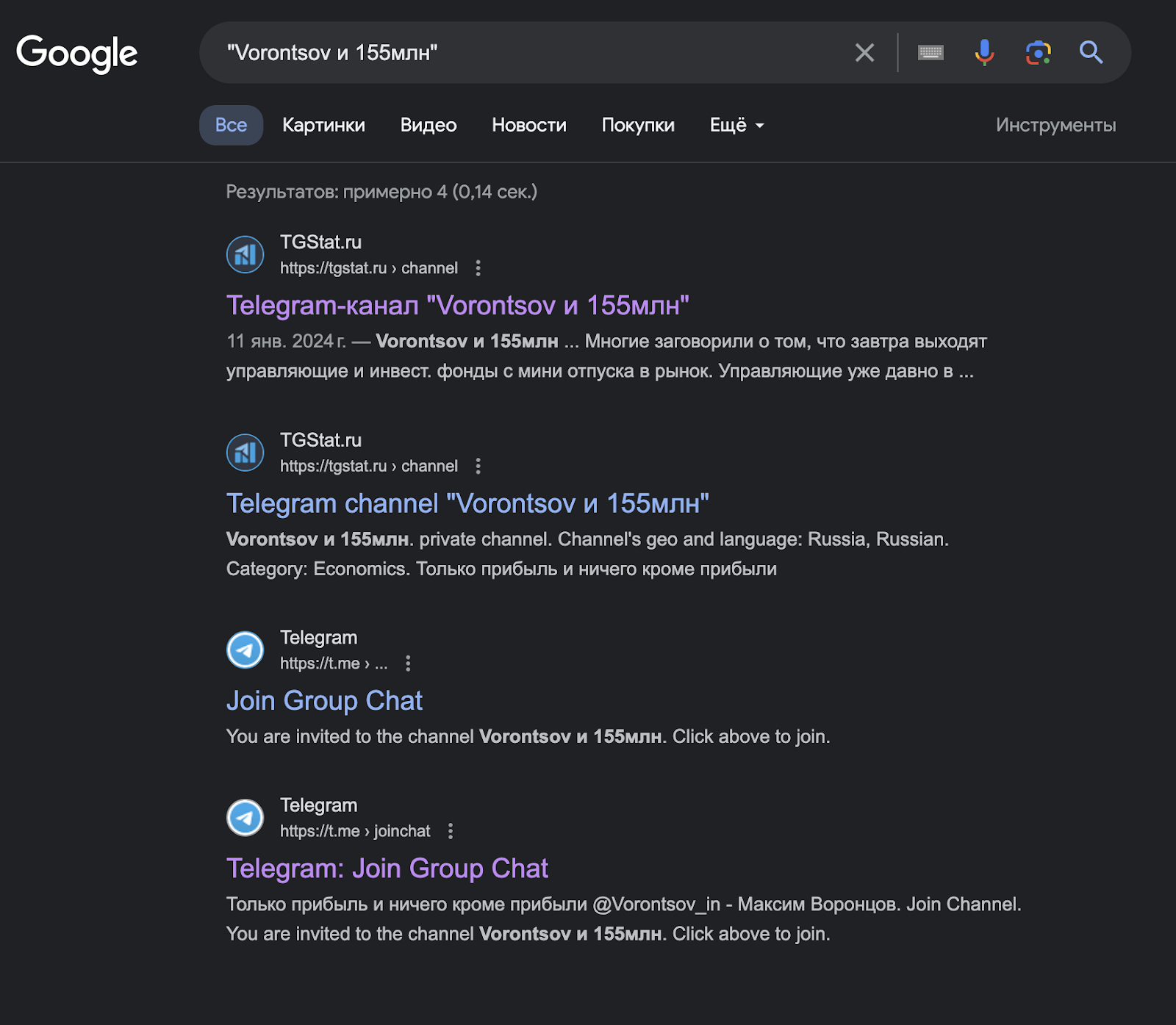This screenshot has height=1025, width=1176.
Task: Click https://t.me › joinchat URL text
Action: click(355, 831)
